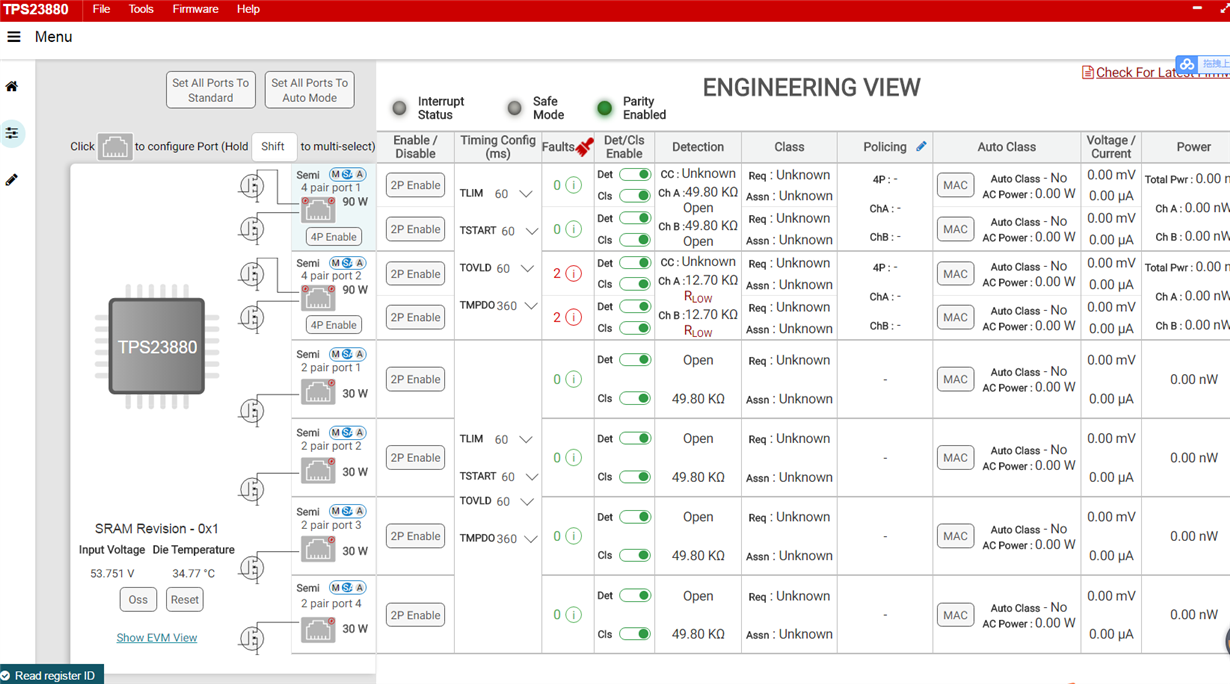This screenshot has height=684, width=1230.
Task: Click the Policing edit pencil icon
Action: tap(921, 147)
